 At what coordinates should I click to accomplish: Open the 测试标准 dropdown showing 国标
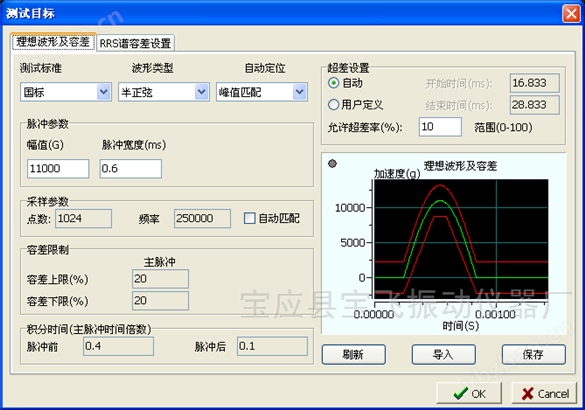click(66, 92)
